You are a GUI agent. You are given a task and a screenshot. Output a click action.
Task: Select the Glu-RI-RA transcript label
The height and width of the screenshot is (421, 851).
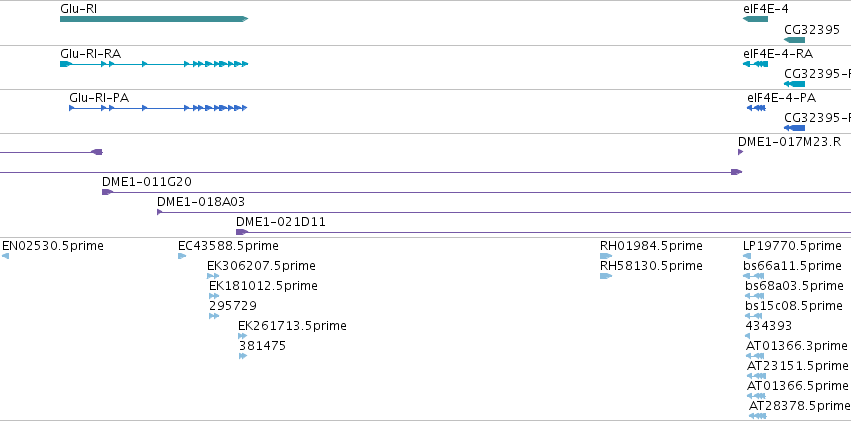tap(91, 54)
